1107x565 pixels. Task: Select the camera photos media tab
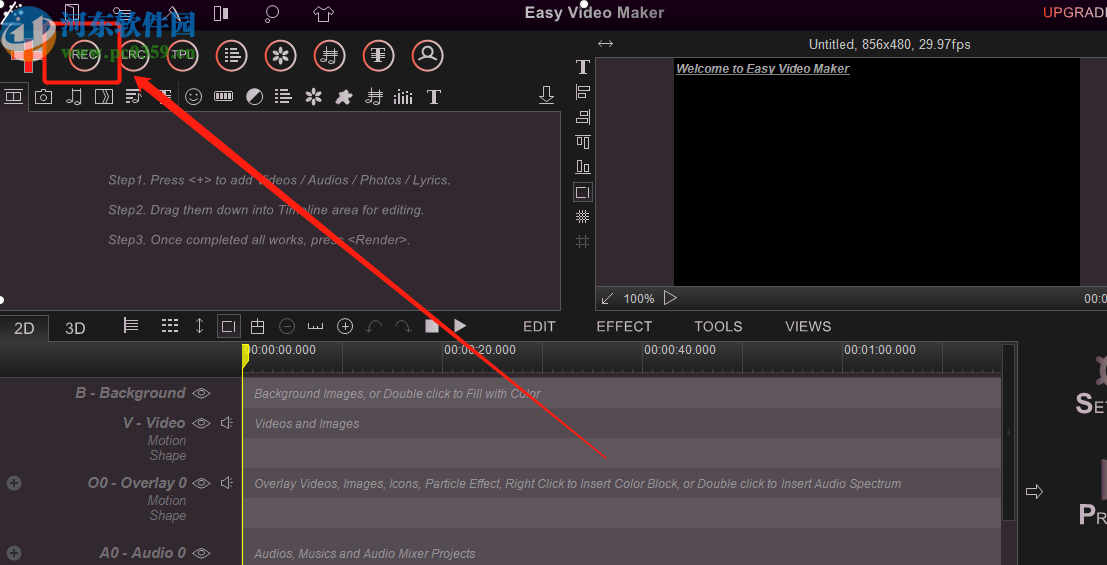43,97
